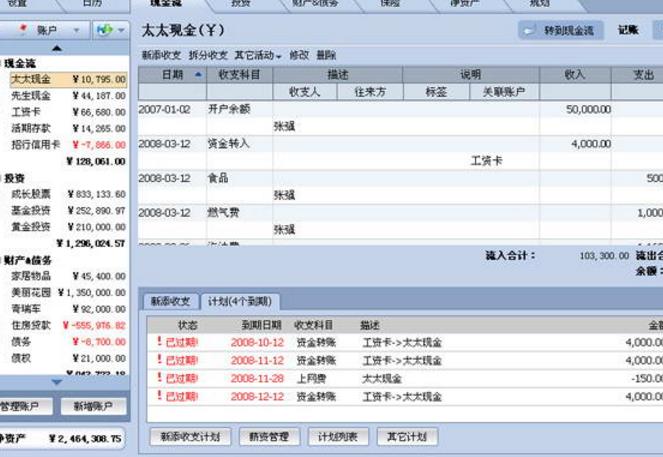Viewport: 663px width, 457px height.
Task: Click the 转到现金流 button
Action: coord(561,30)
